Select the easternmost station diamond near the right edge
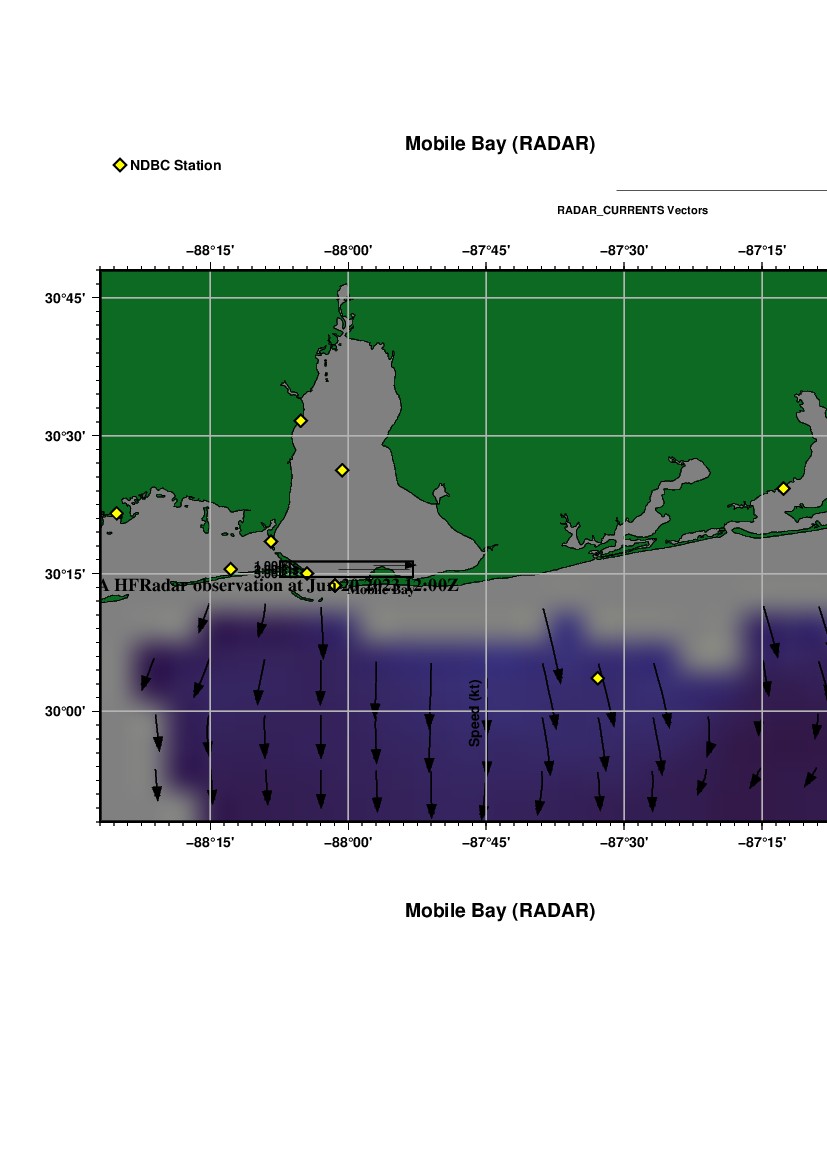This screenshot has height=1170, width=827. [783, 488]
